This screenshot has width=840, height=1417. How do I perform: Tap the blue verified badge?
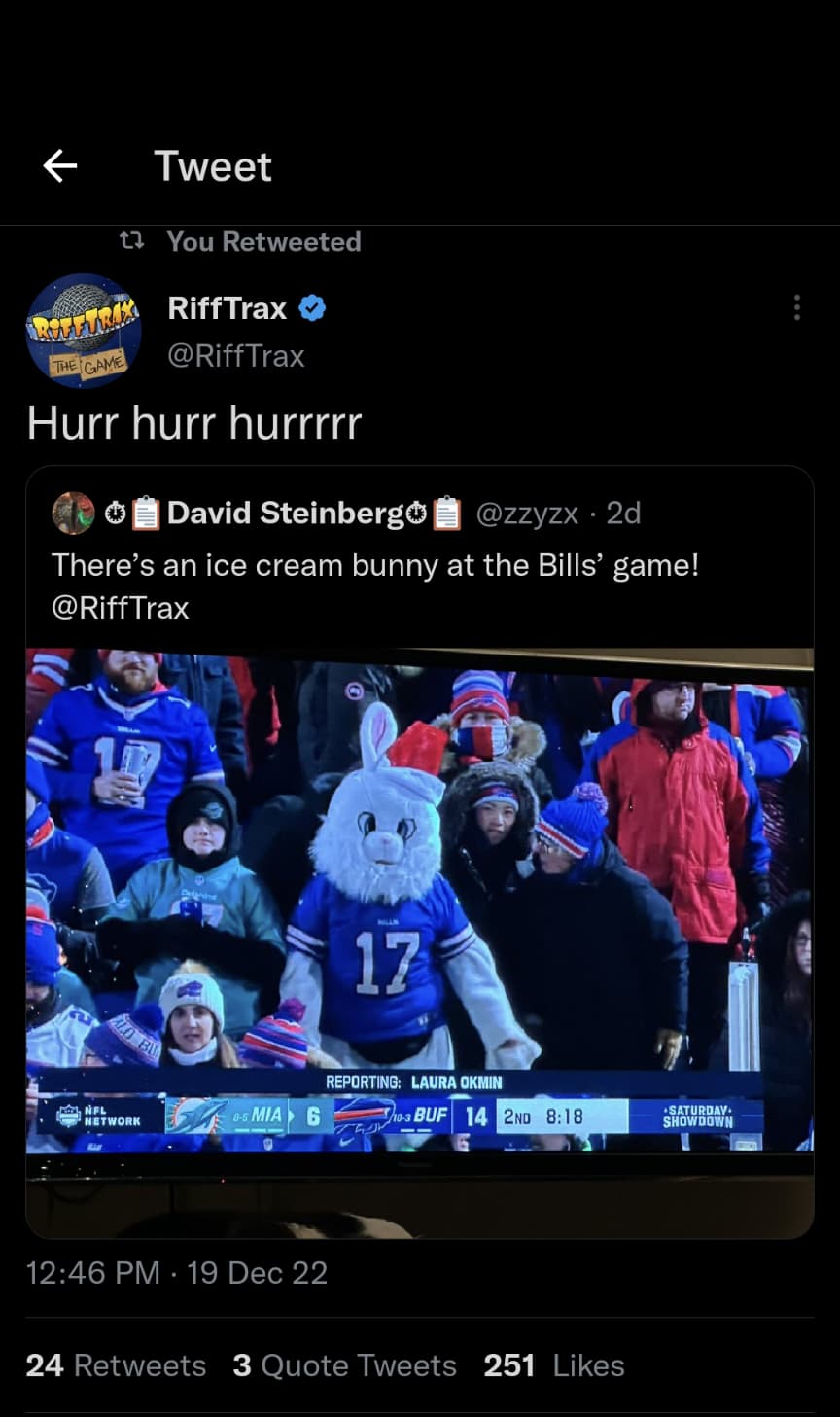click(x=312, y=308)
